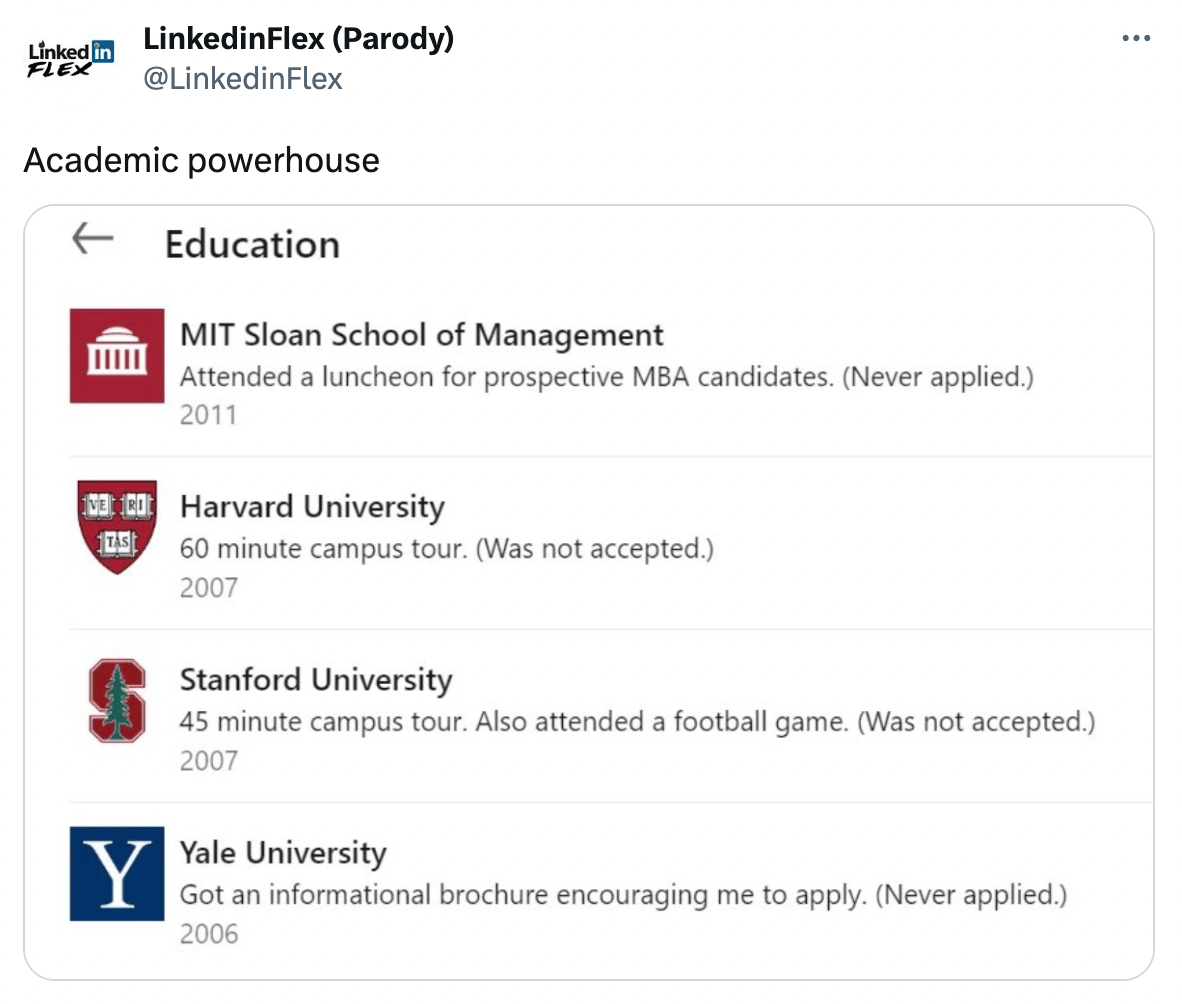The width and height of the screenshot is (1182, 1004).
Task: Click the MBA luncheon description text
Action: (x=606, y=378)
